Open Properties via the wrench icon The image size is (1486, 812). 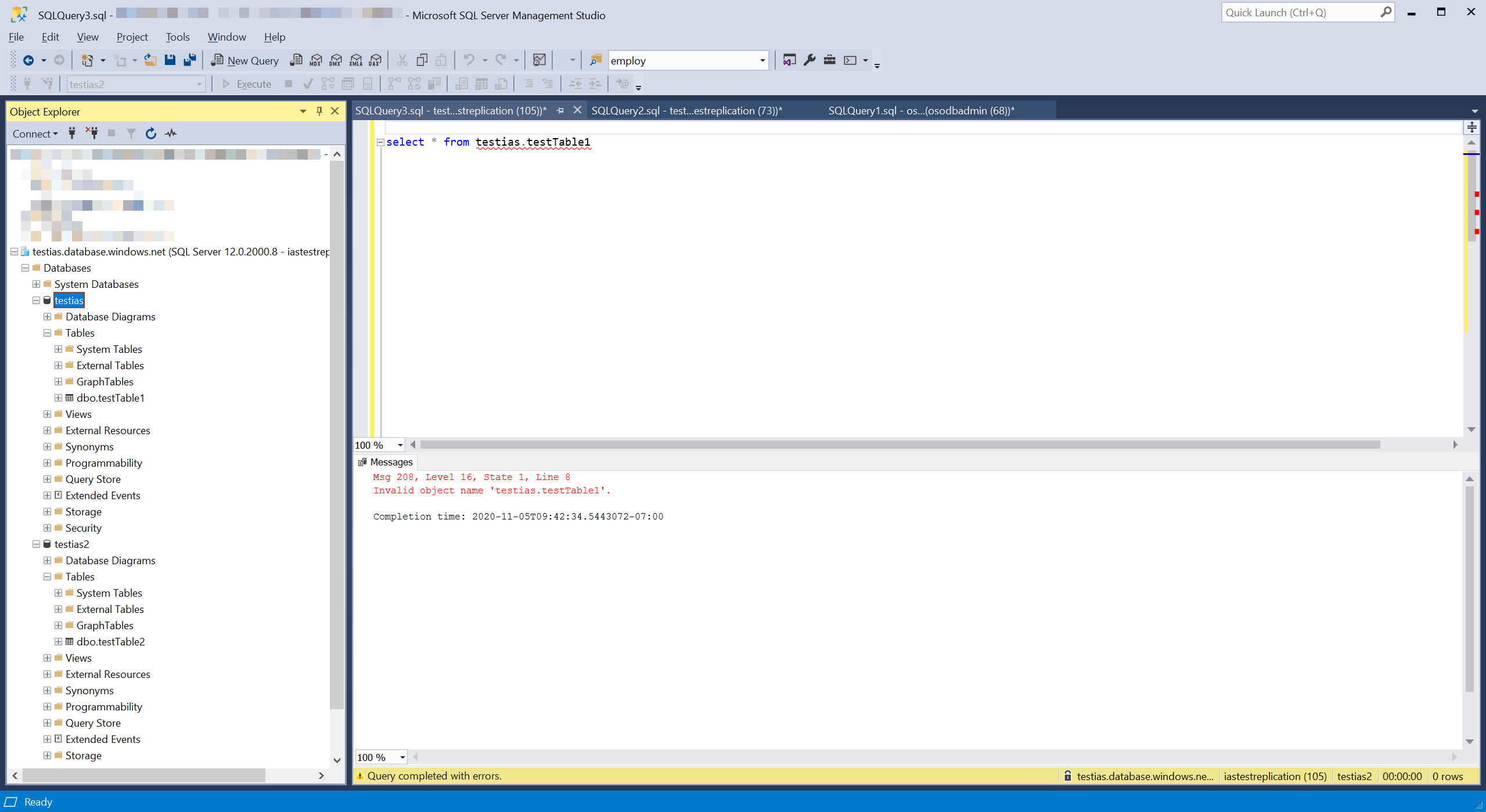[809, 60]
